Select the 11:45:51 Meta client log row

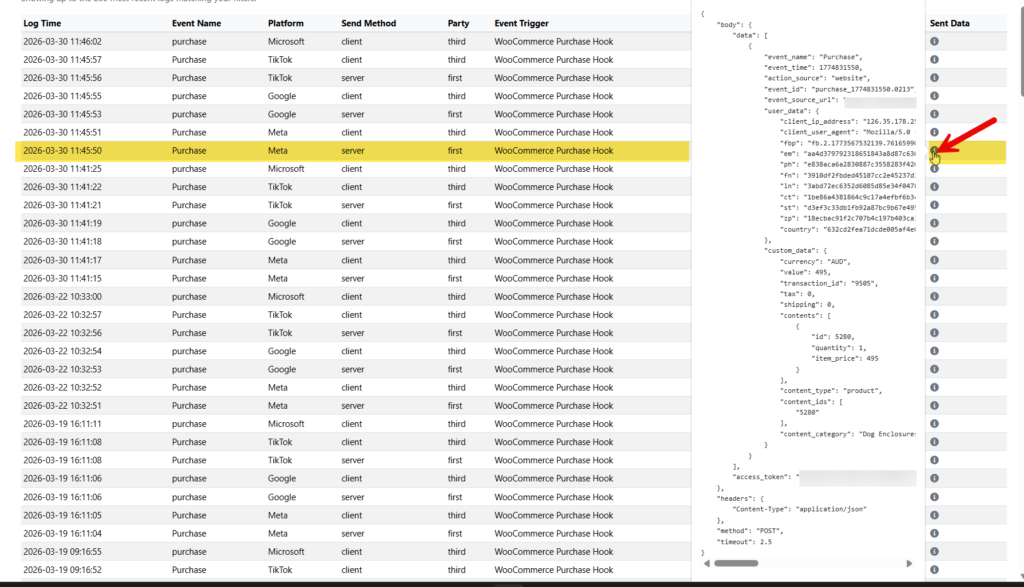[x=300, y=133]
